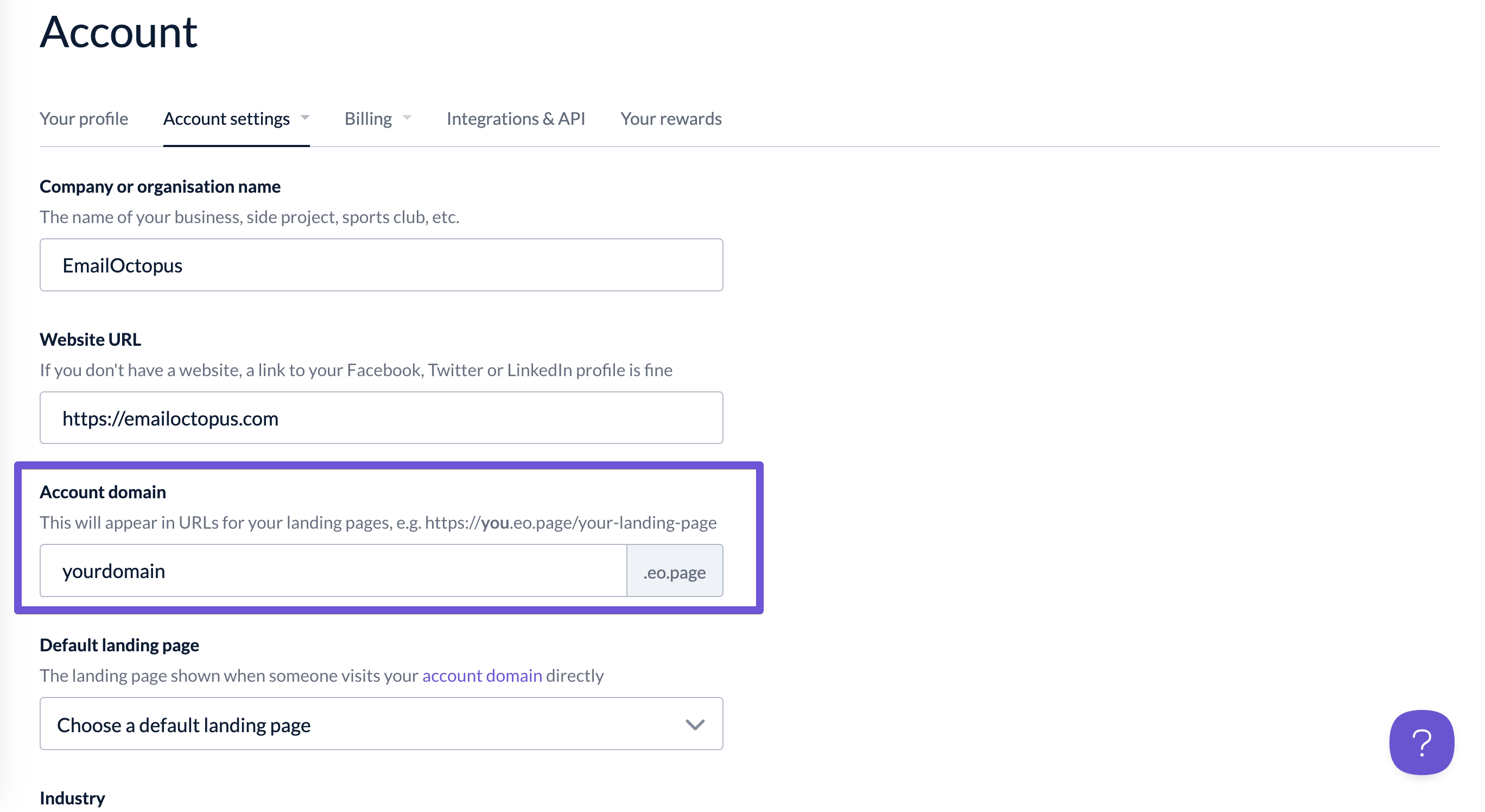Screen dimensions: 1485x812
Task: Select the Account settings tab label
Action: [x=226, y=118]
